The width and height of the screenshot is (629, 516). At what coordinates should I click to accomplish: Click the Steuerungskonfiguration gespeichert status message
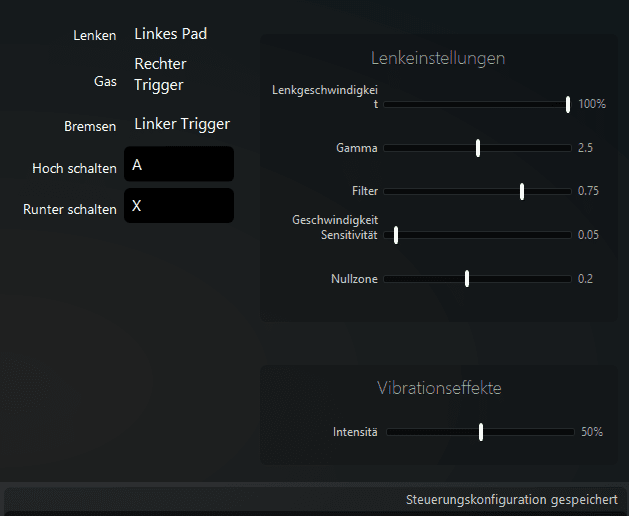(511, 499)
